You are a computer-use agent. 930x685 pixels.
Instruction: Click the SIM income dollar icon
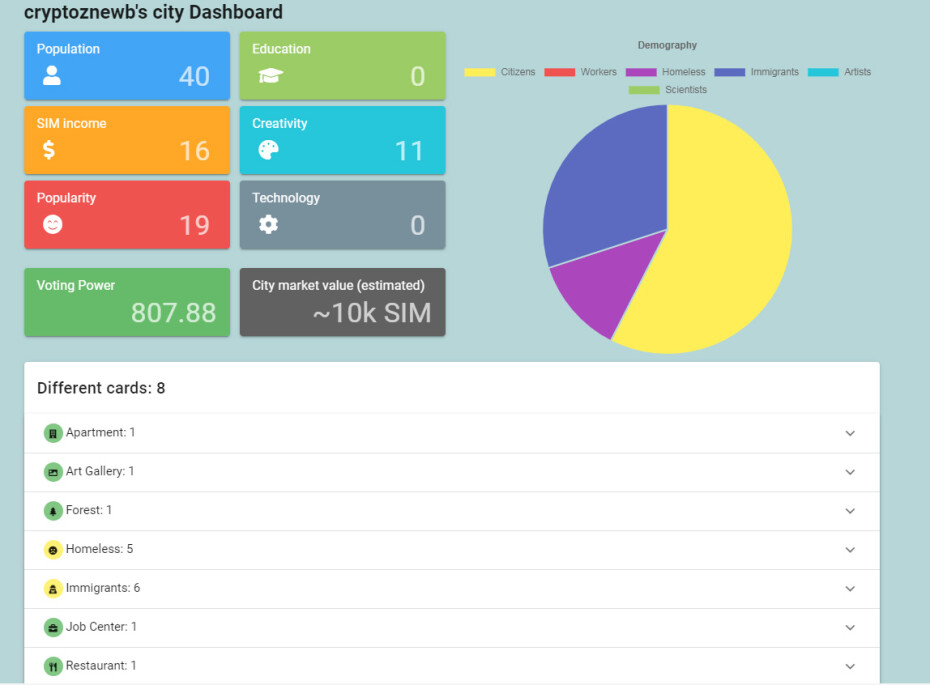pos(49,149)
